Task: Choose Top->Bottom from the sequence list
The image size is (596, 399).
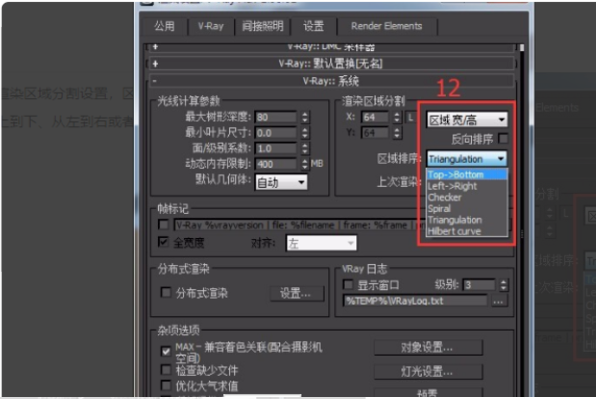Action: coord(467,175)
